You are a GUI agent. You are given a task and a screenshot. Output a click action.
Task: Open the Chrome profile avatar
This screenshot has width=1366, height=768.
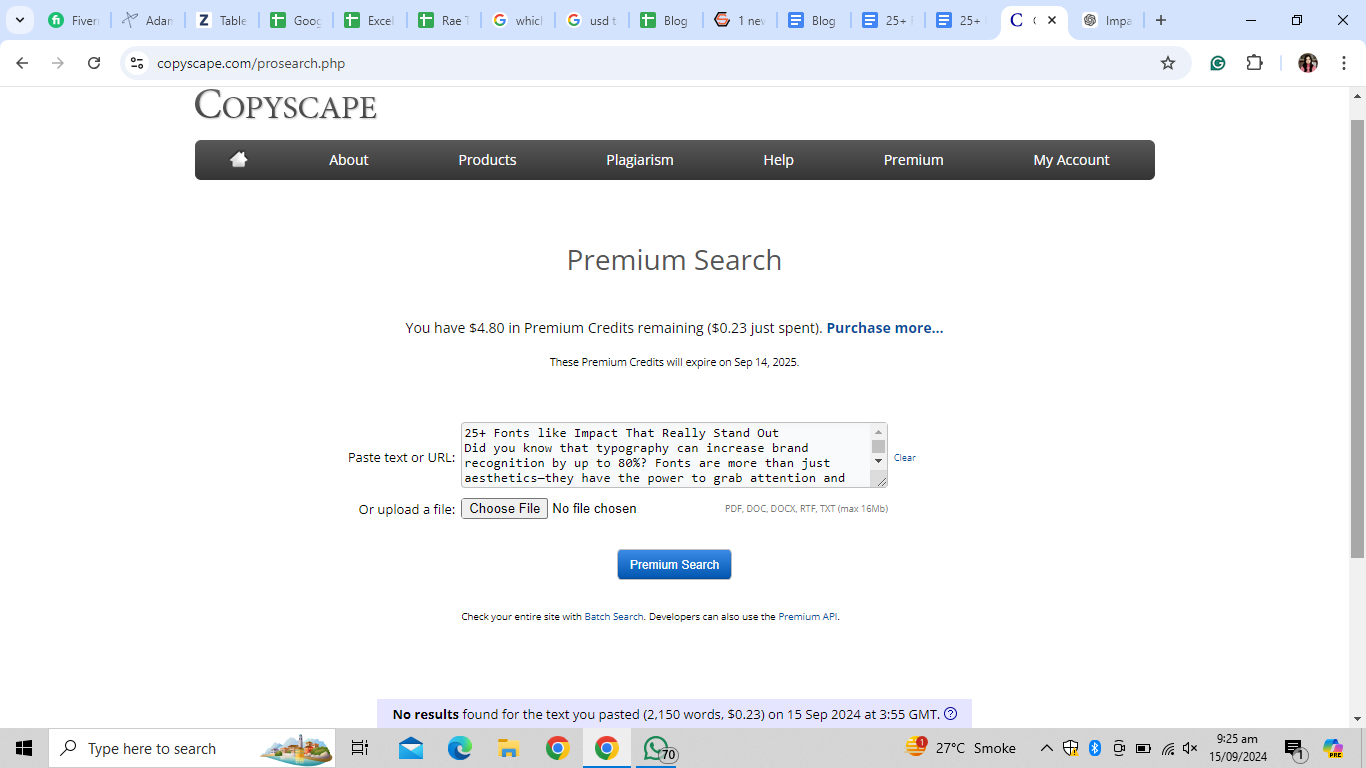pyautogui.click(x=1308, y=63)
